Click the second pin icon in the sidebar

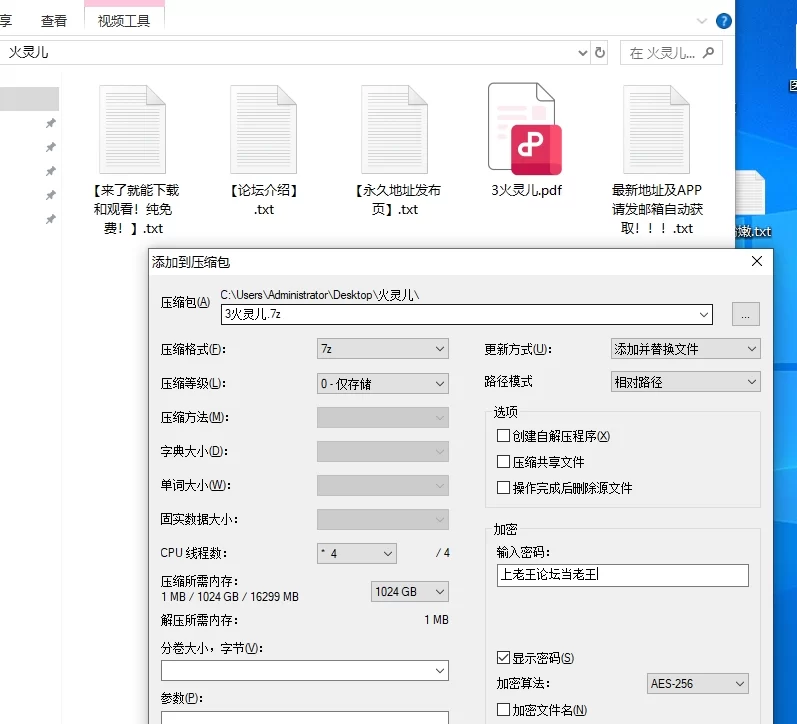point(50,147)
